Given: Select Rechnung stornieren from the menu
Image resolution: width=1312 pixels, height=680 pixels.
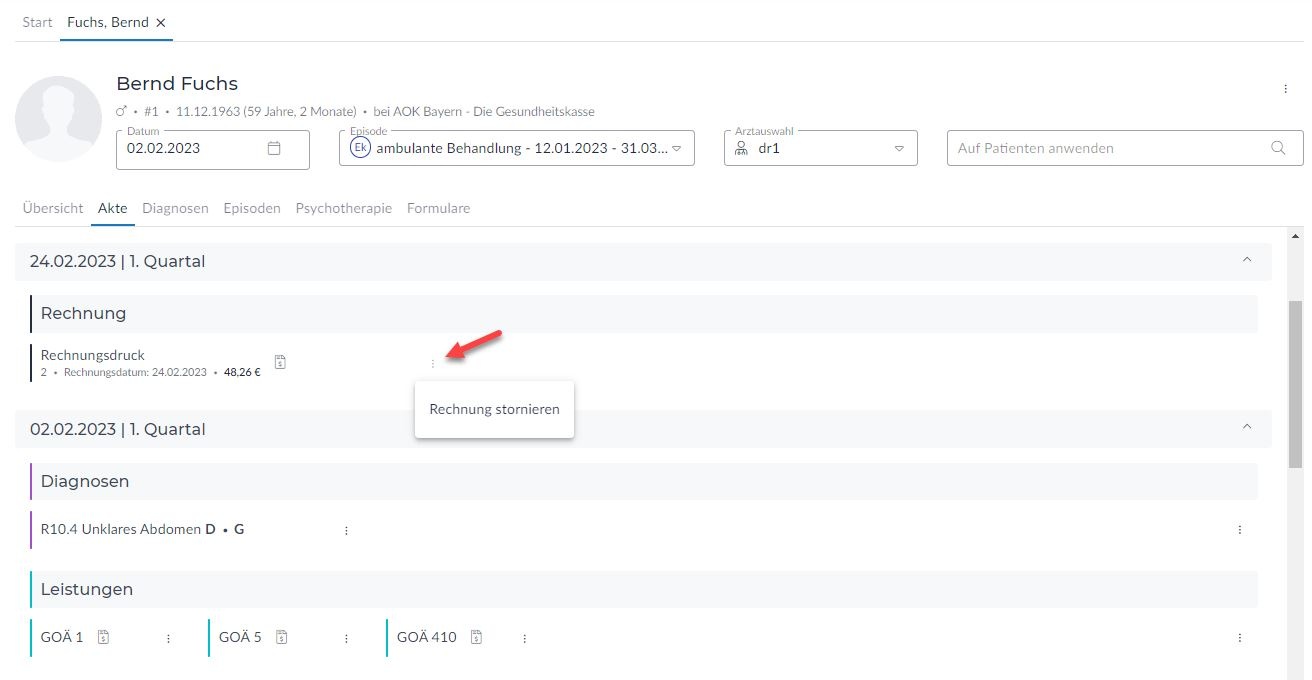Looking at the screenshot, I should (x=494, y=409).
